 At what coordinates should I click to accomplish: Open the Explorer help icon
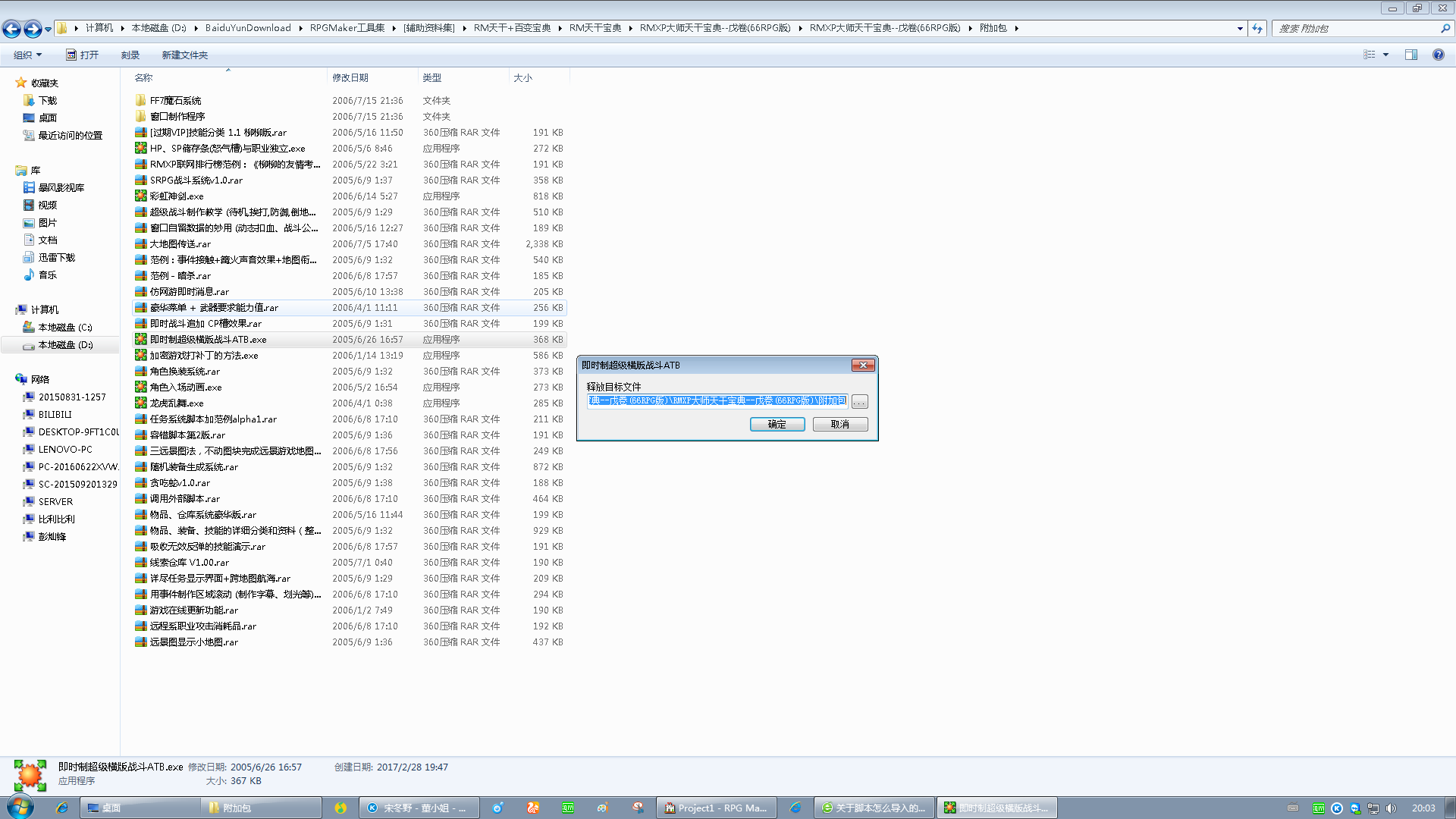pyautogui.click(x=1438, y=55)
